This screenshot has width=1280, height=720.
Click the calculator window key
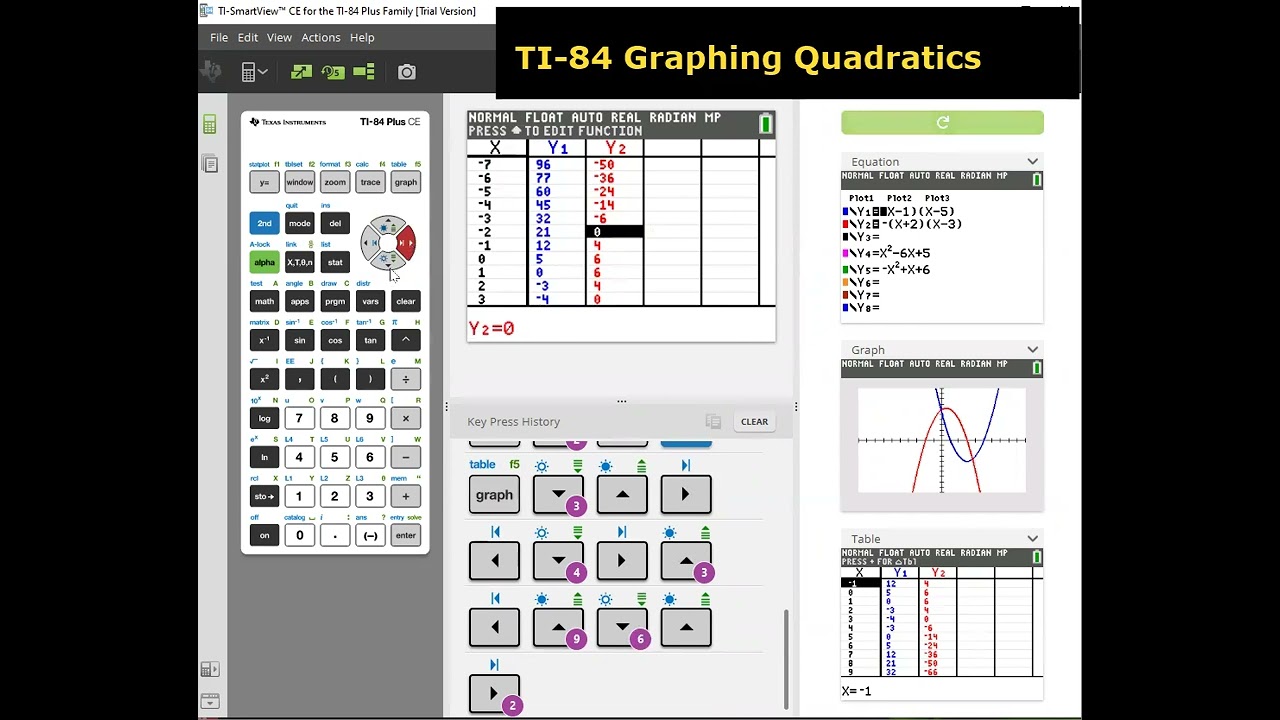(300, 182)
